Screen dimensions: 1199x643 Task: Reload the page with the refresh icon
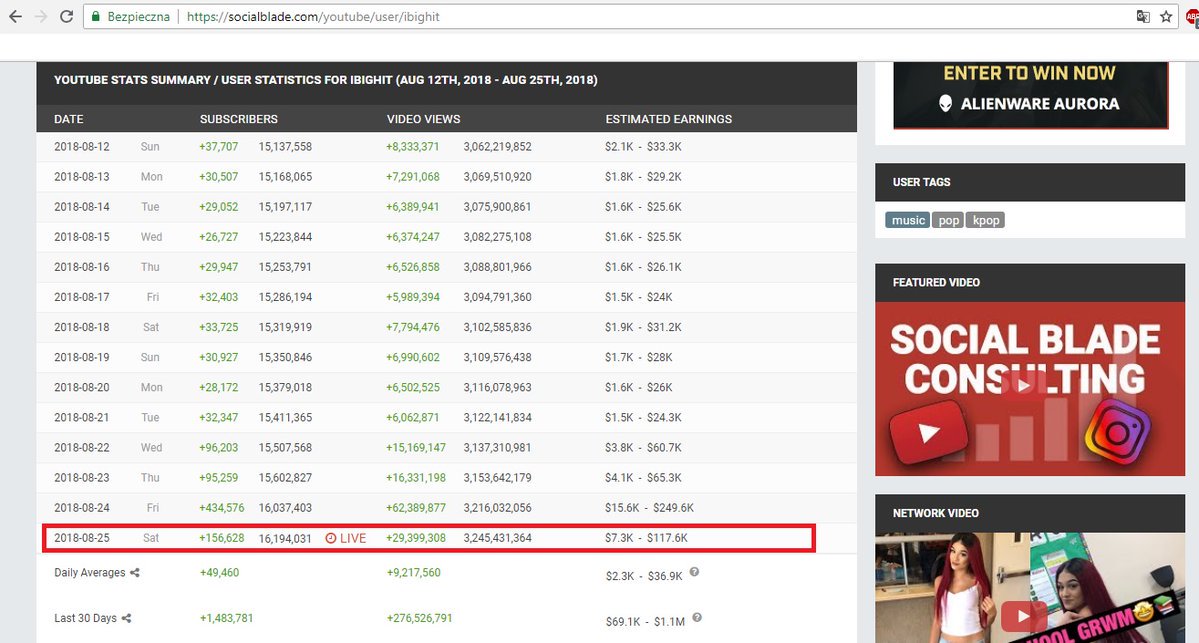[67, 16]
